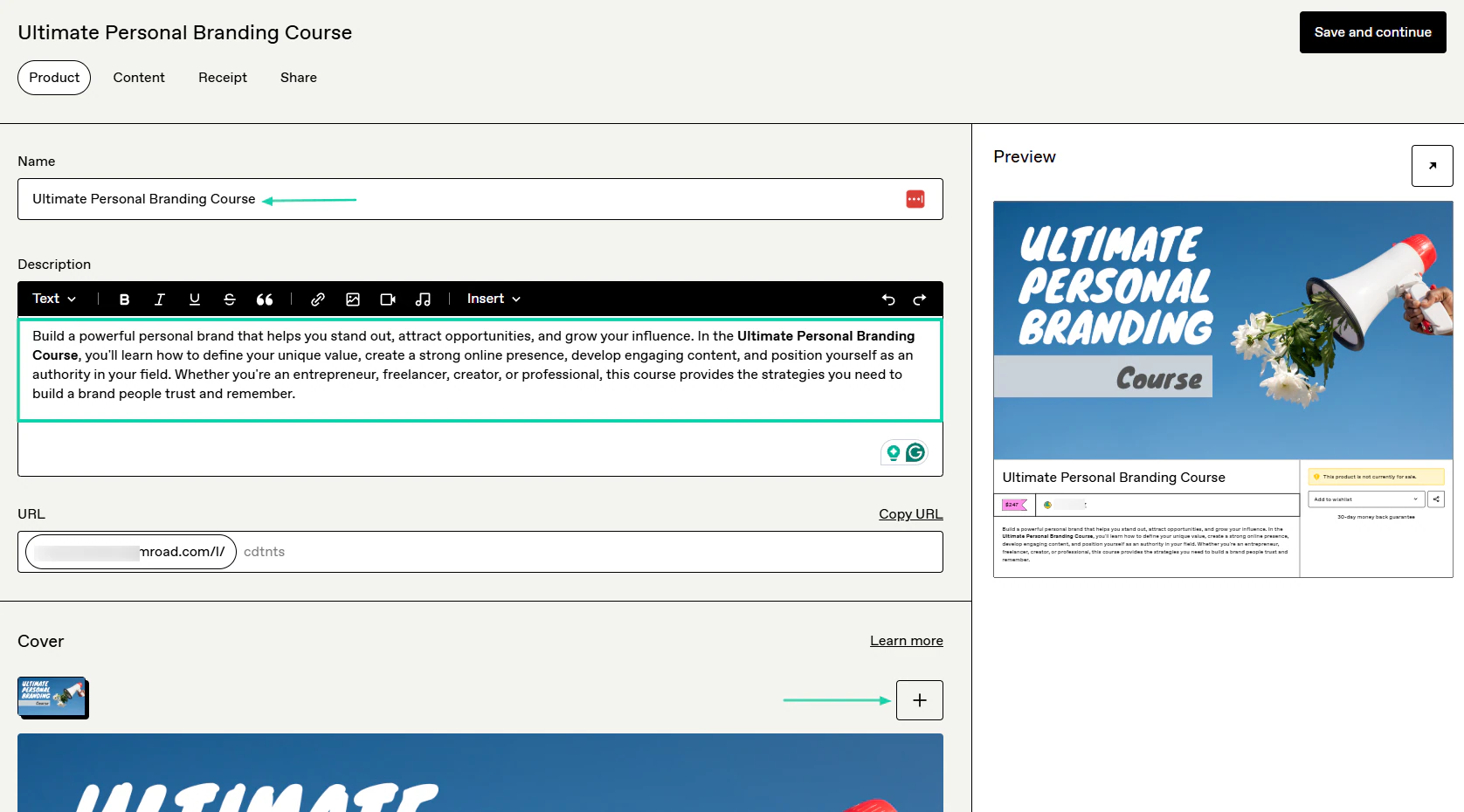Insert a block quote
The image size is (1464, 812).
click(x=264, y=299)
